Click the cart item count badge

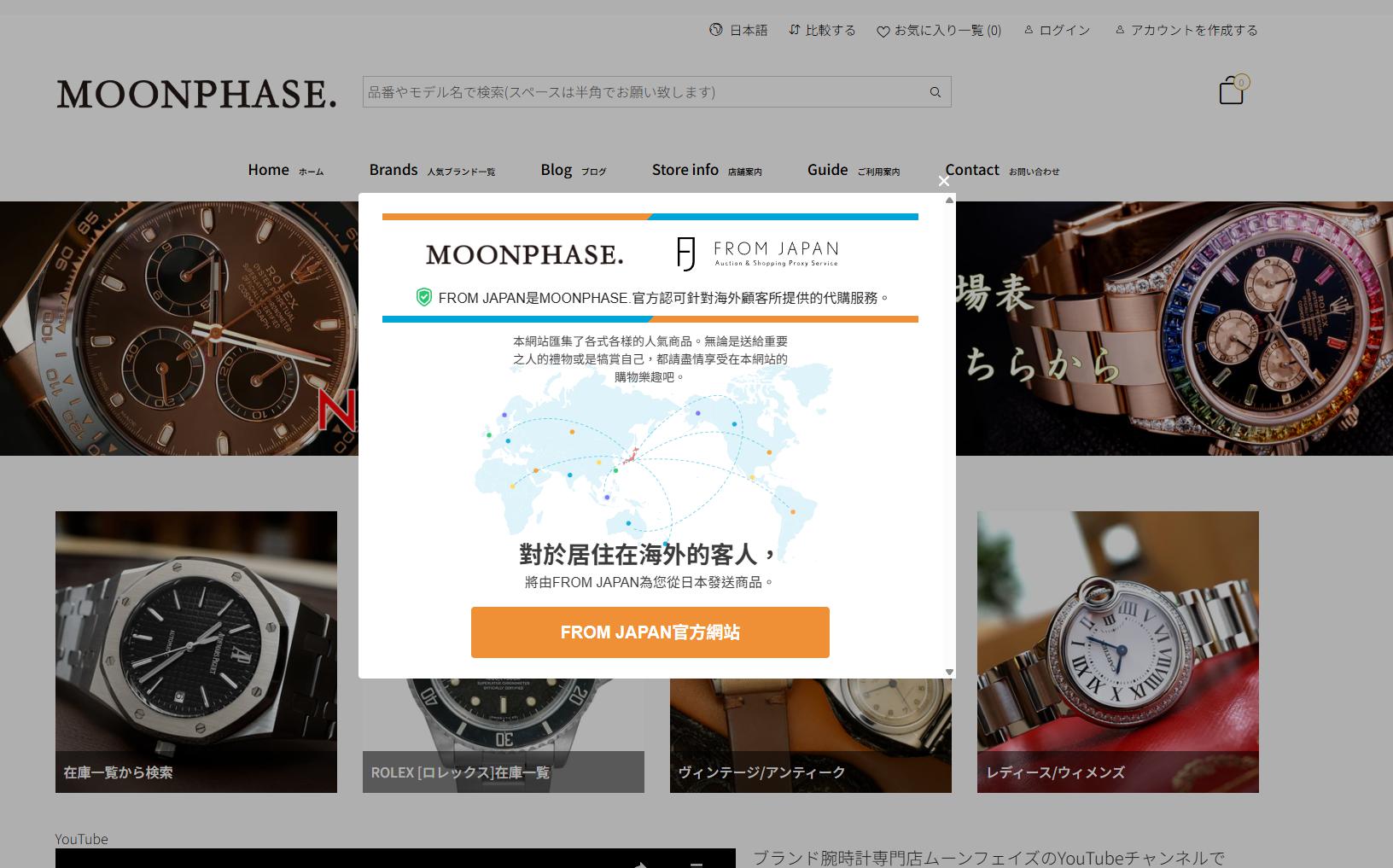point(1241,82)
